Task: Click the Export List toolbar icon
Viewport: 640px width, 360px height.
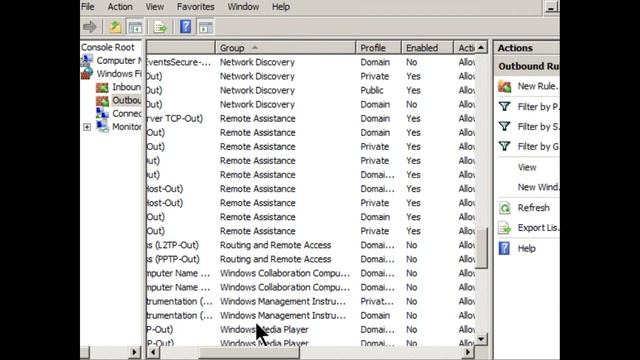Action: pyautogui.click(x=160, y=27)
